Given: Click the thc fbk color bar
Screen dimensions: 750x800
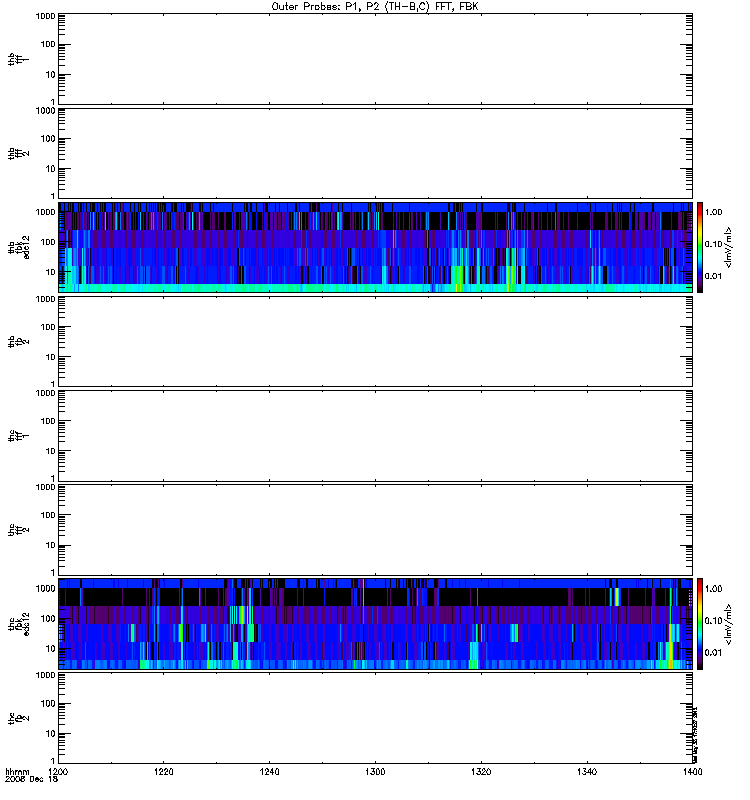Looking at the screenshot, I should (700, 624).
